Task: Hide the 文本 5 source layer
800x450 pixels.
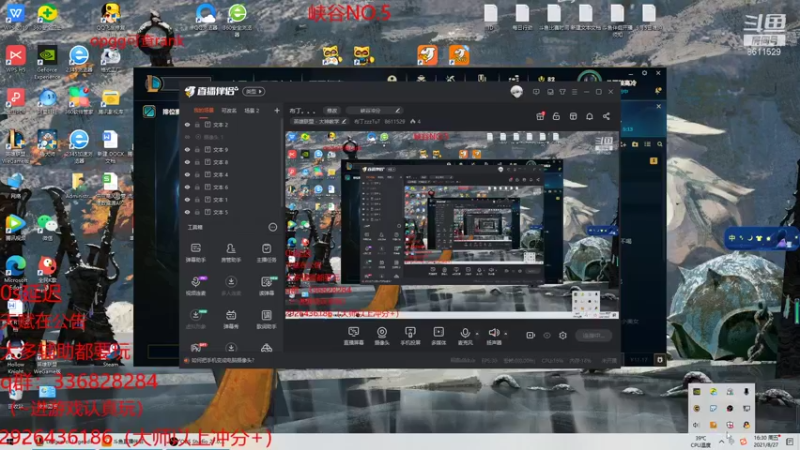Action: [x=187, y=212]
